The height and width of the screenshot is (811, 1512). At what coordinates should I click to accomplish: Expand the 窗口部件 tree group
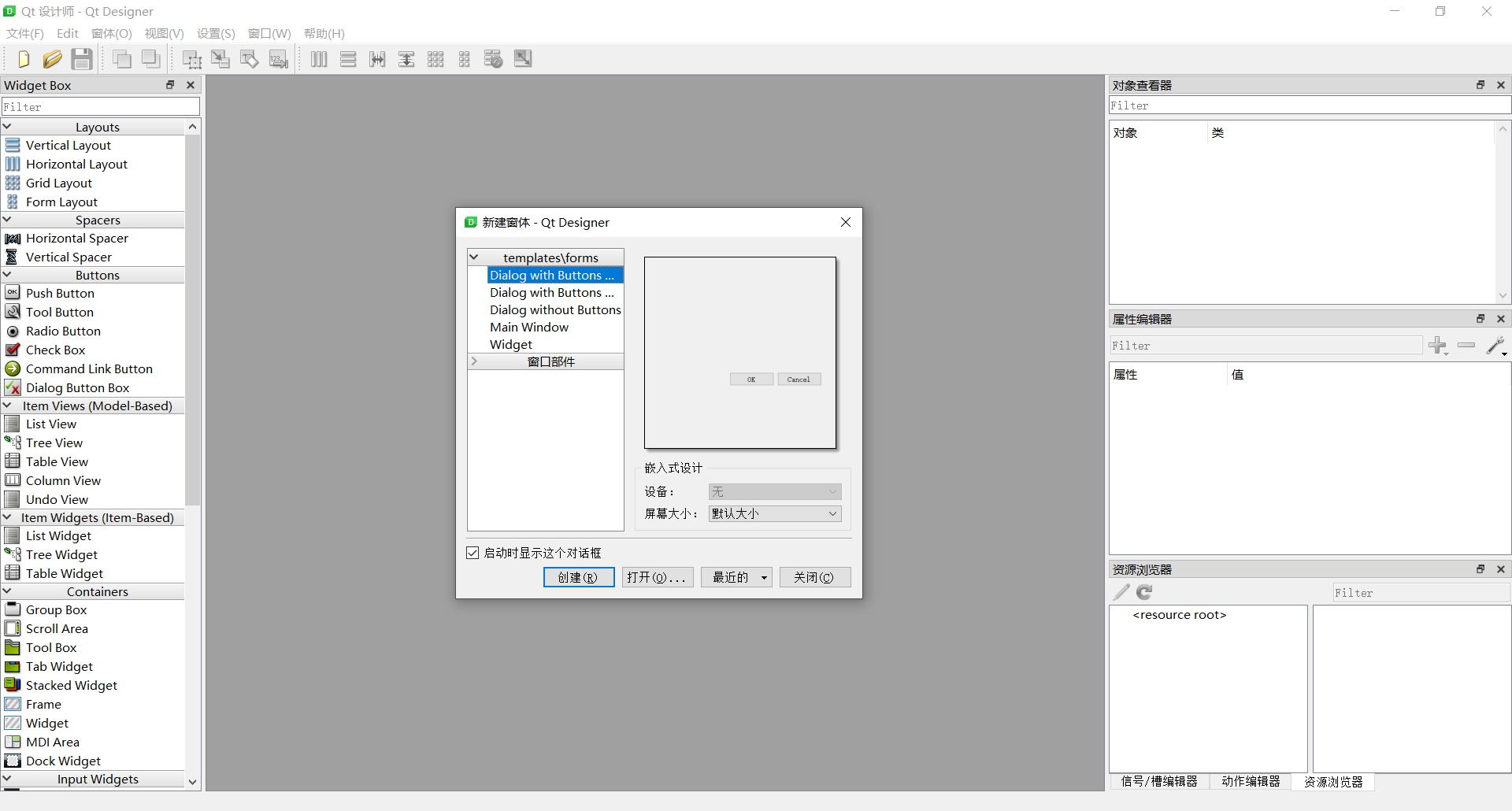coord(474,361)
